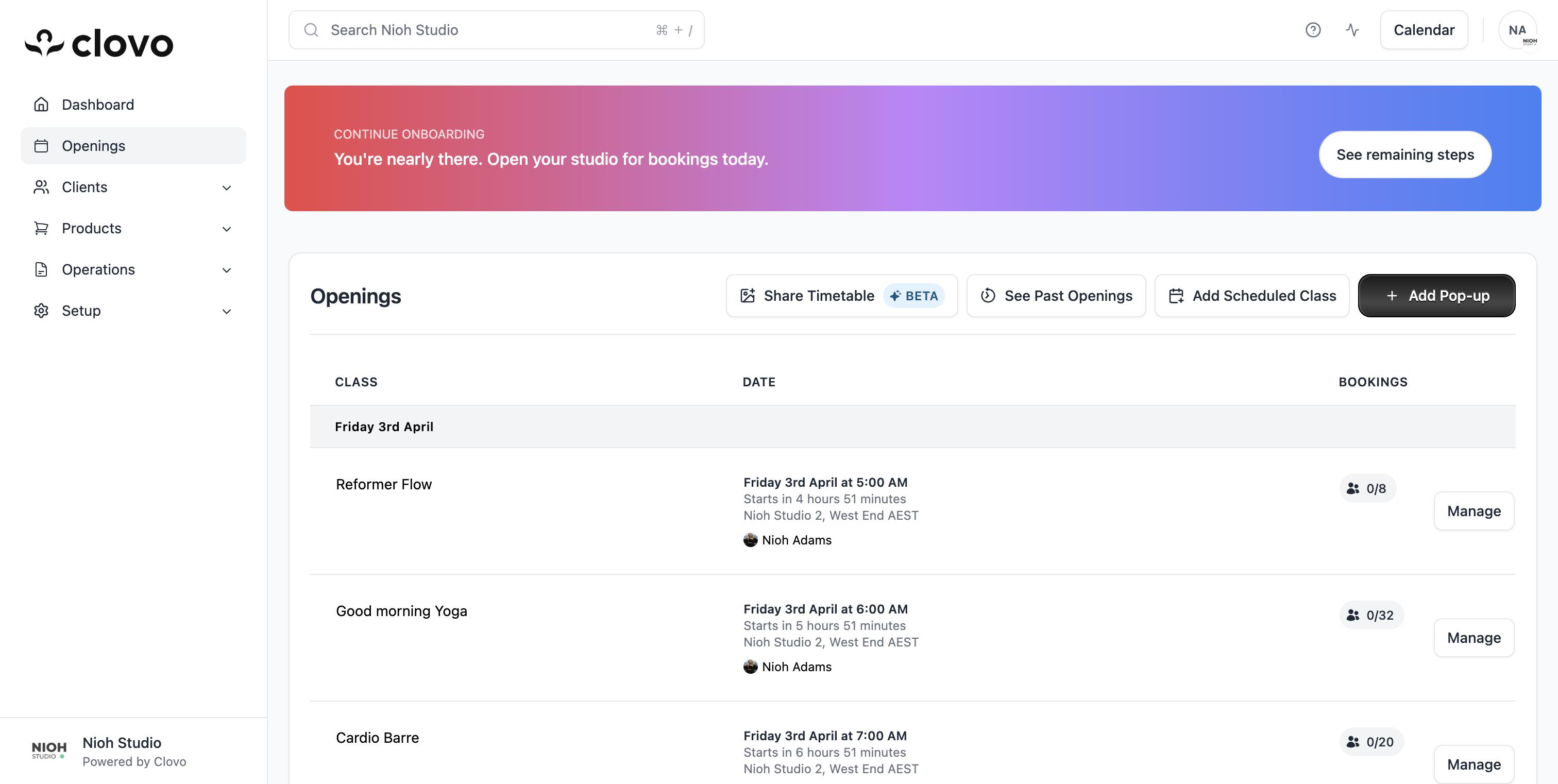Screen dimensions: 1558x784
Task: Click See Past Openings button
Action: pos(1056,296)
